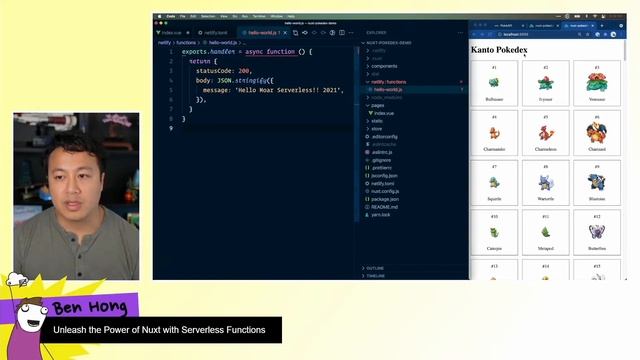640x360 pixels.
Task: Open editor more actions ellipsis
Action: click(351, 33)
